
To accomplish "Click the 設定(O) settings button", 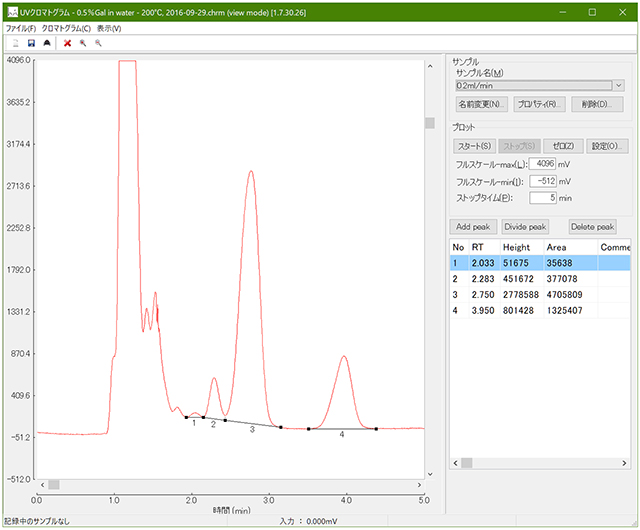I will click(606, 146).
